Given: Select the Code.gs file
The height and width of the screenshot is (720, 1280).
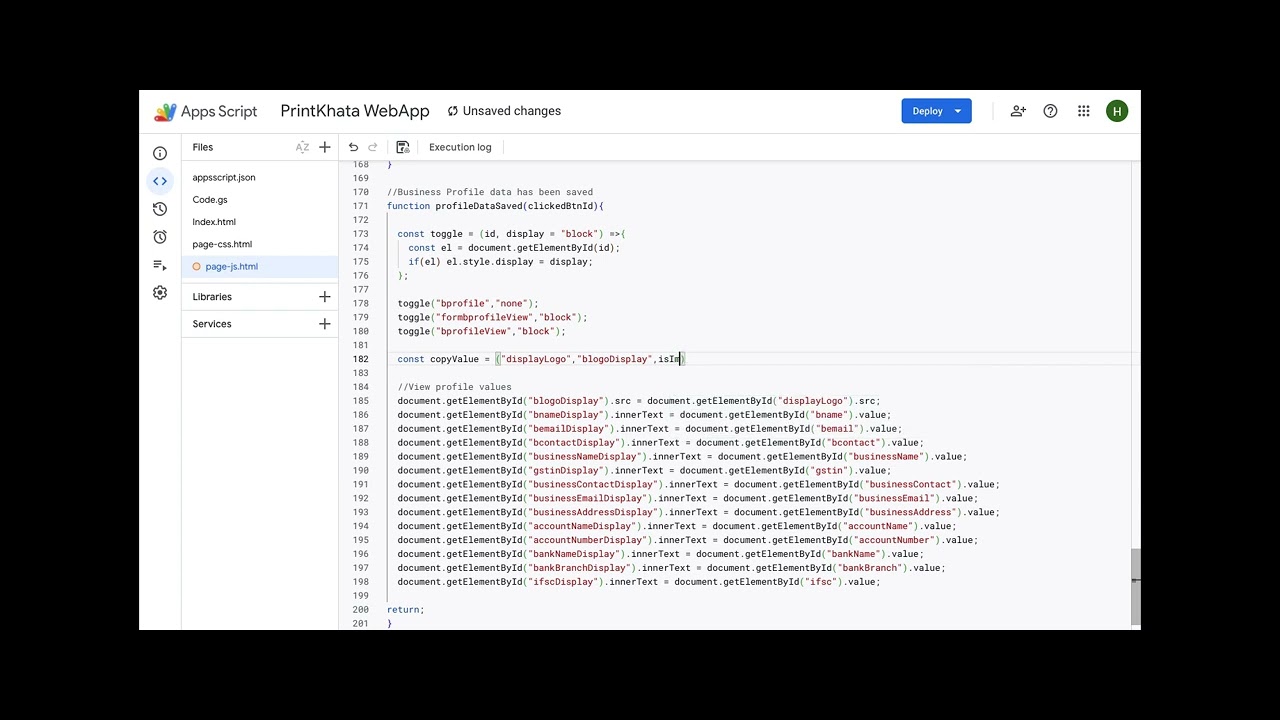Looking at the screenshot, I should pyautogui.click(x=210, y=200).
